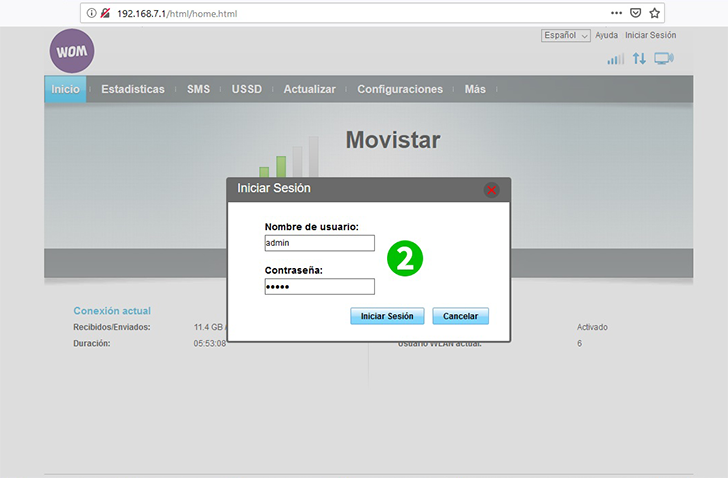This screenshot has width=728, height=478.
Task: Click the signal strength icon
Action: click(x=616, y=59)
